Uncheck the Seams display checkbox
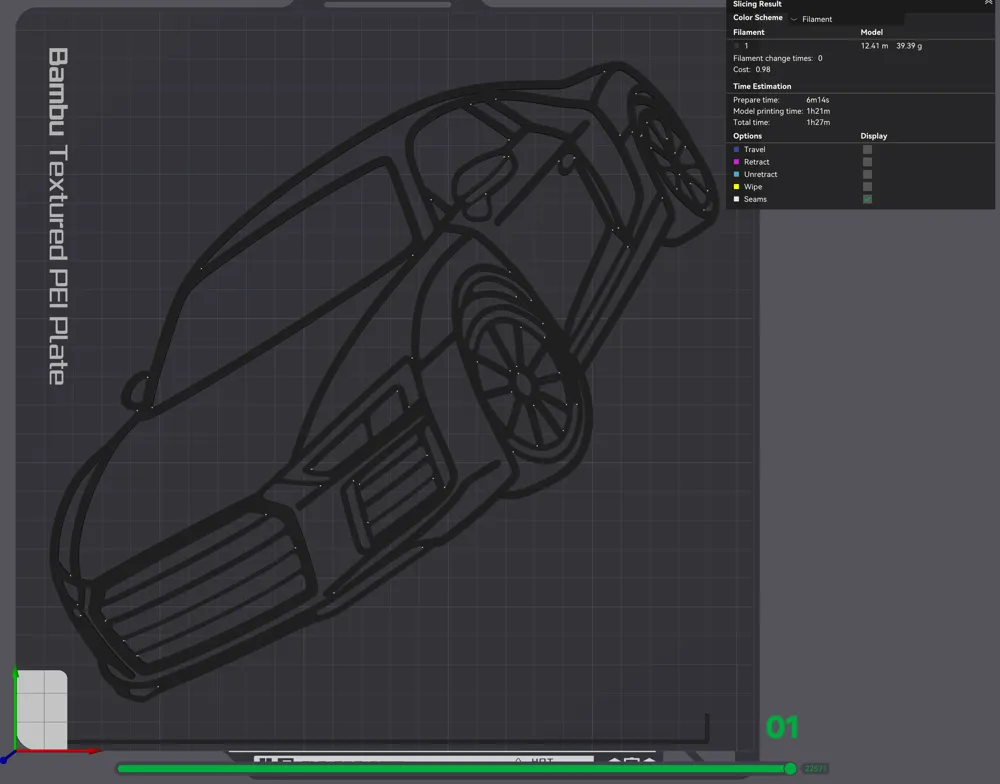 click(x=867, y=199)
